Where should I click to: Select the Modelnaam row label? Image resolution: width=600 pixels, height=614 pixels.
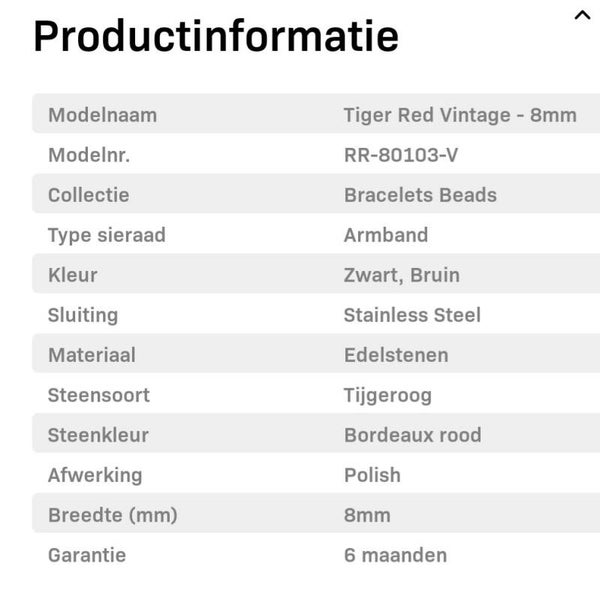102,115
